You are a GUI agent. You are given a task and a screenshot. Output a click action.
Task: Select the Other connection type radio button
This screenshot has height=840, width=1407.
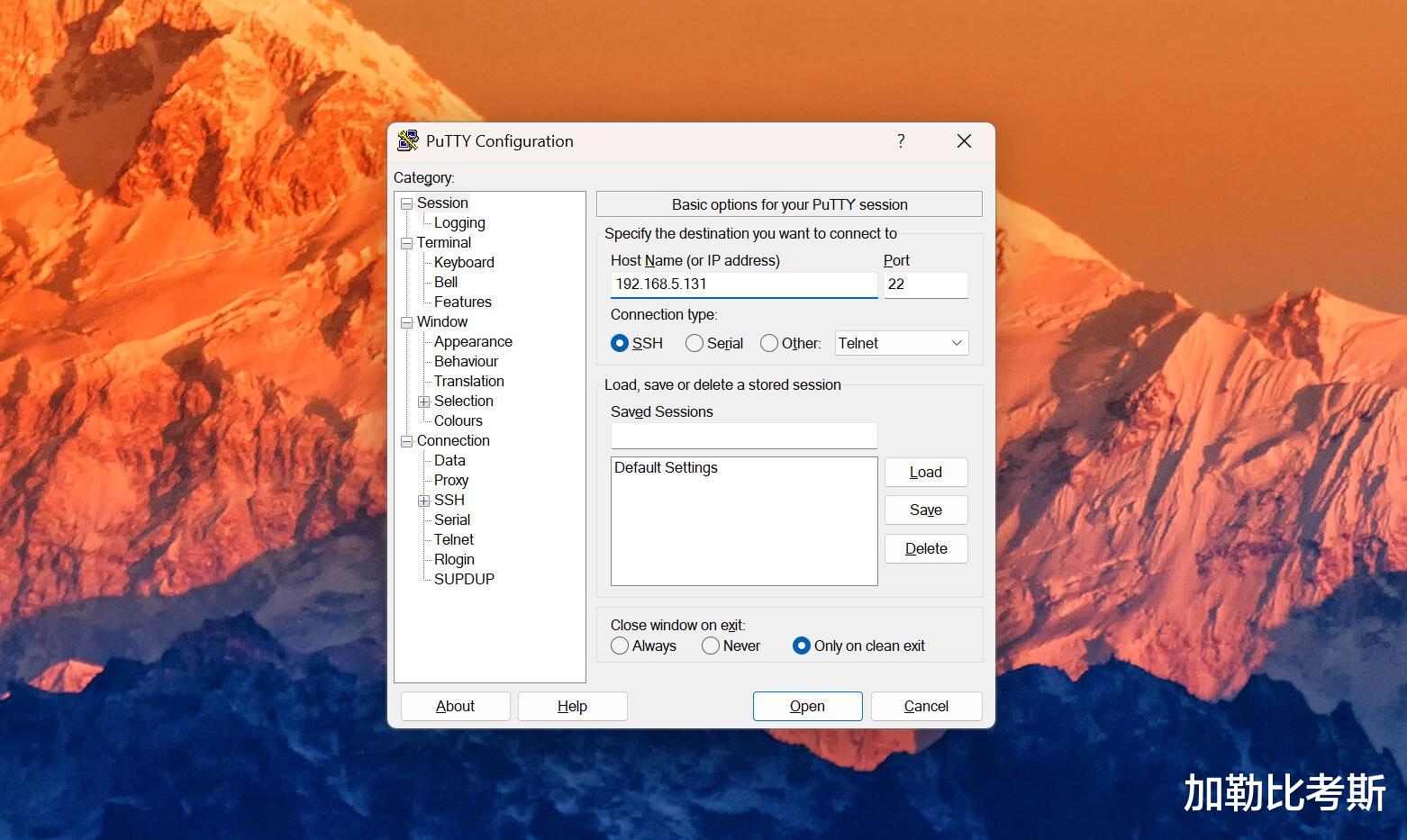(769, 343)
